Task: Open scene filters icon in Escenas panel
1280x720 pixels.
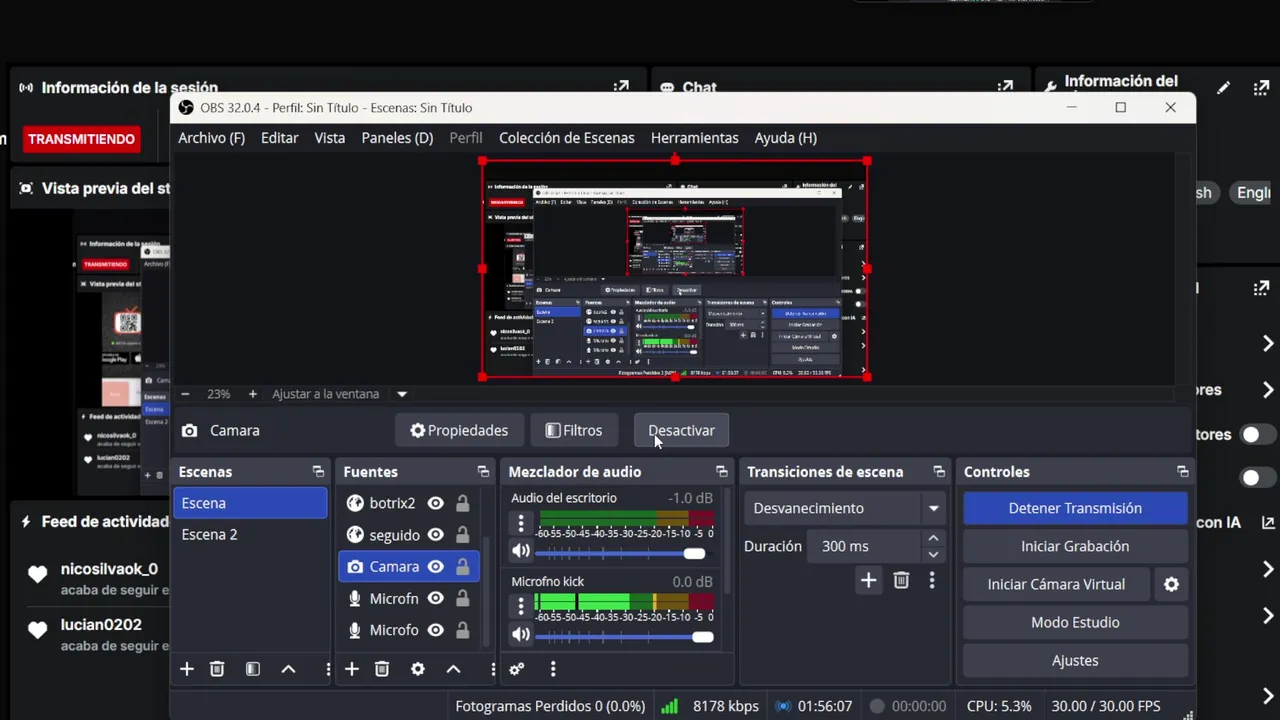Action: point(253,669)
